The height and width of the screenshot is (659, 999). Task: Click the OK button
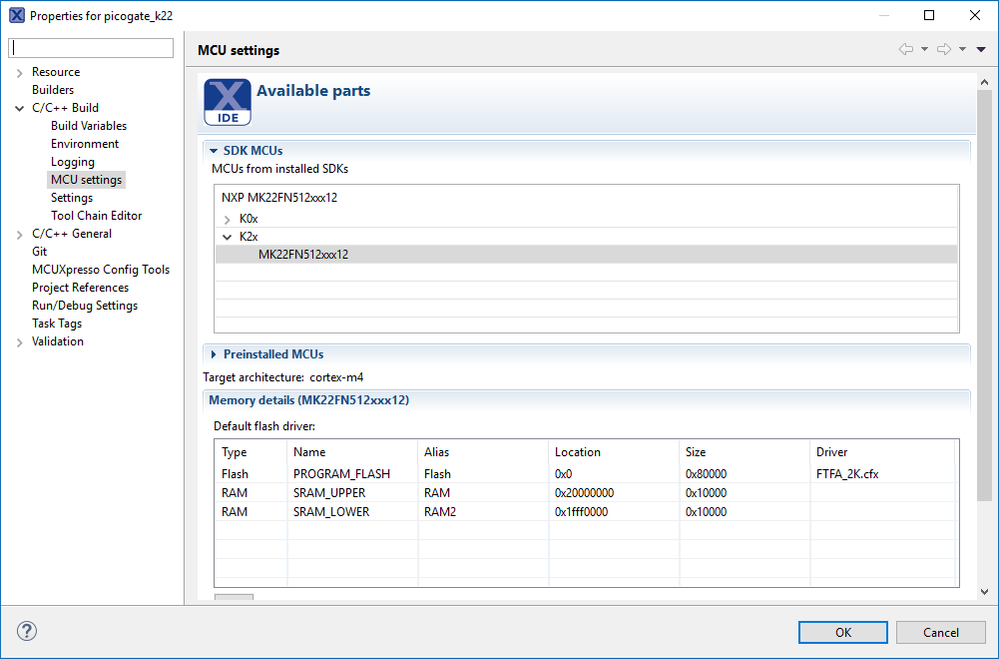click(x=843, y=632)
